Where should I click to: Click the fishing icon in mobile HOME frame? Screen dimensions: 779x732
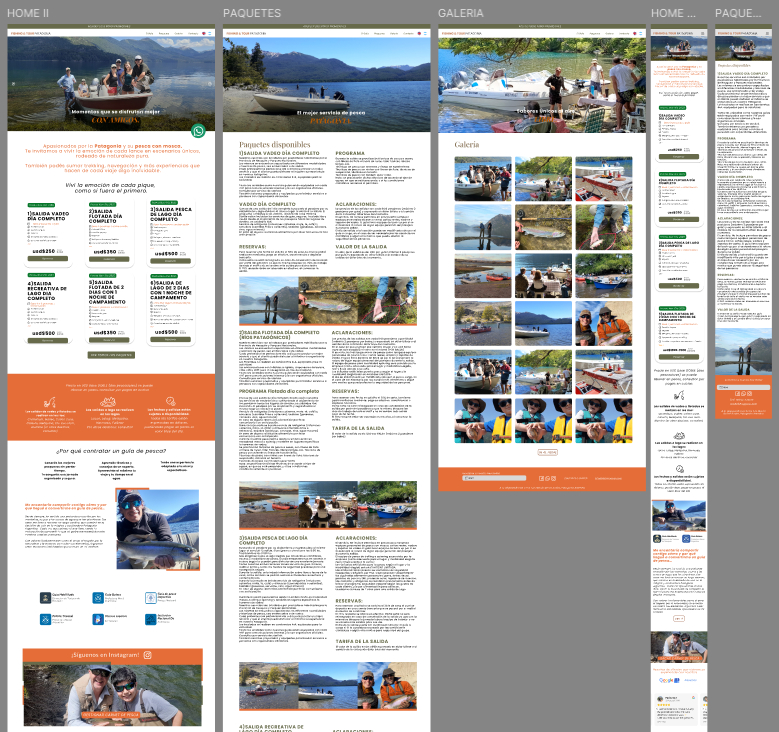click(x=679, y=396)
